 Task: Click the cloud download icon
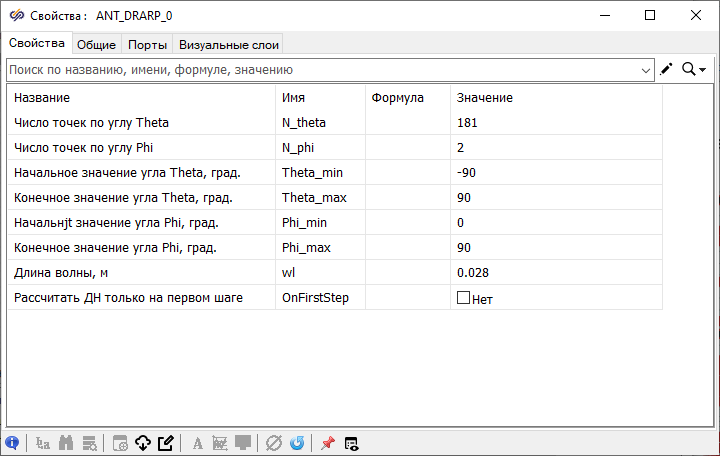click(142, 443)
